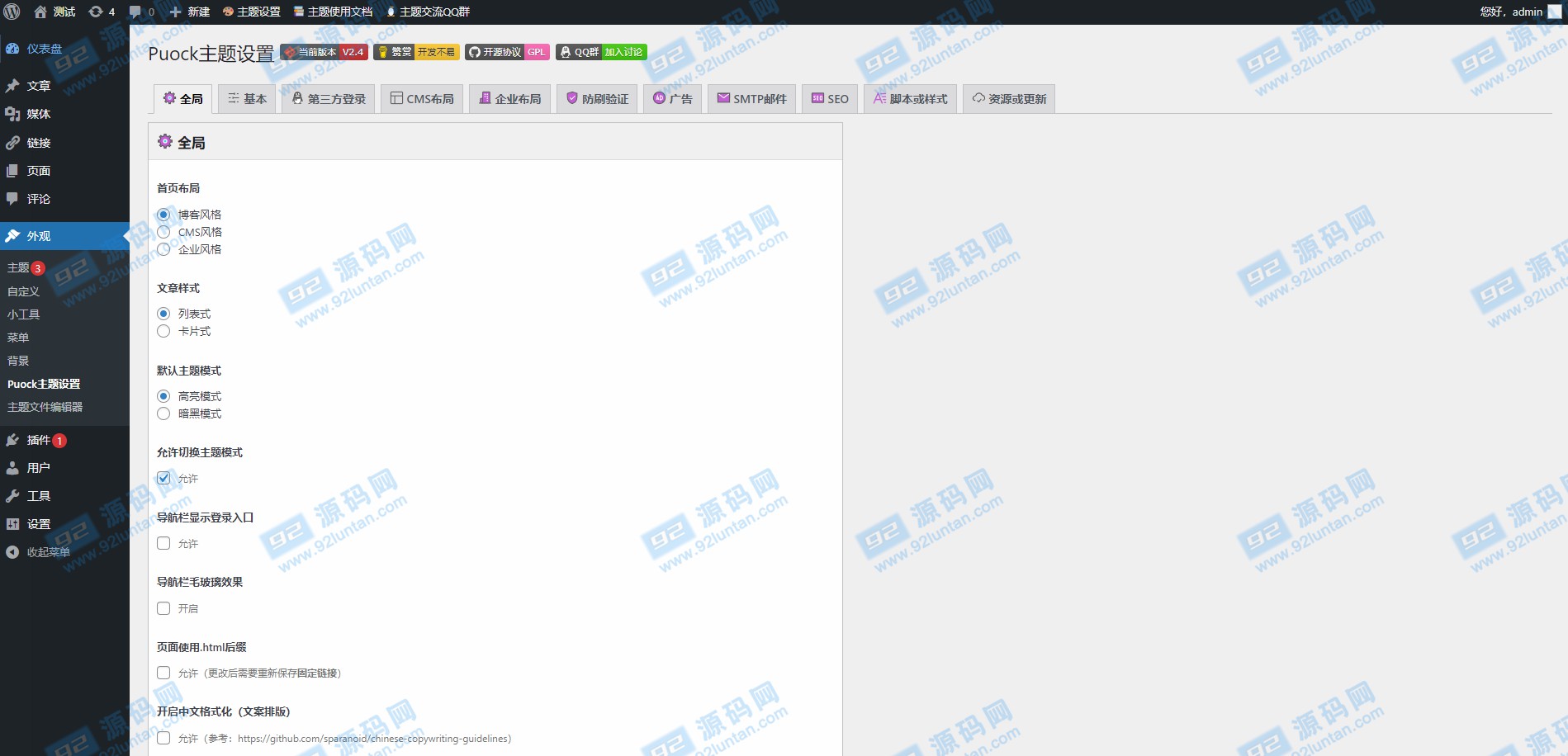Image resolution: width=1568 pixels, height=756 pixels.
Task: Switch to the SEO tab
Action: click(x=830, y=99)
